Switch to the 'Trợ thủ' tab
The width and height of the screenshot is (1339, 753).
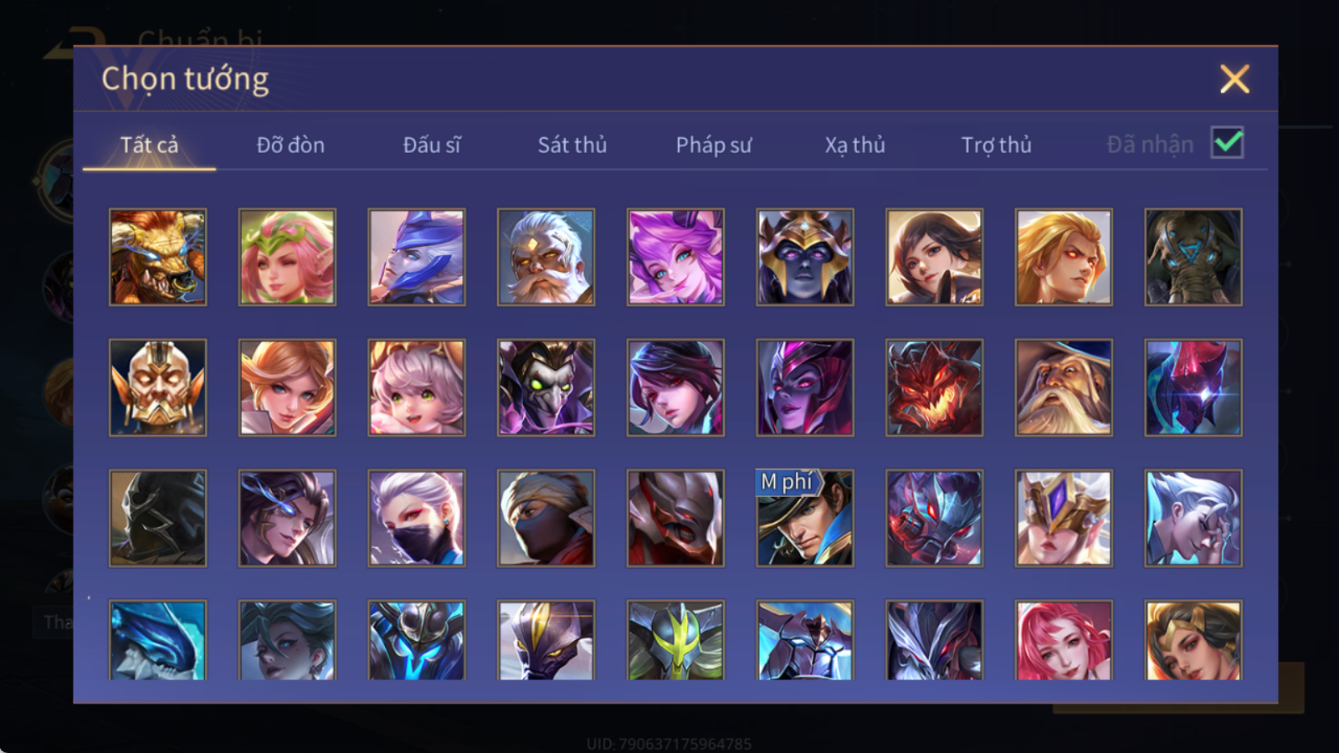point(996,145)
